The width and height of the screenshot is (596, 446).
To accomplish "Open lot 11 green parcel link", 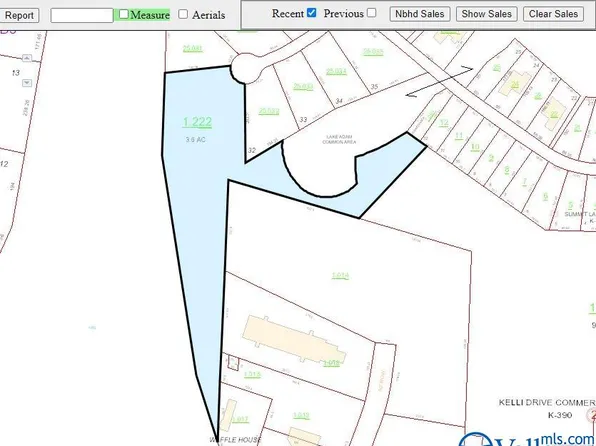I will pos(459,135).
